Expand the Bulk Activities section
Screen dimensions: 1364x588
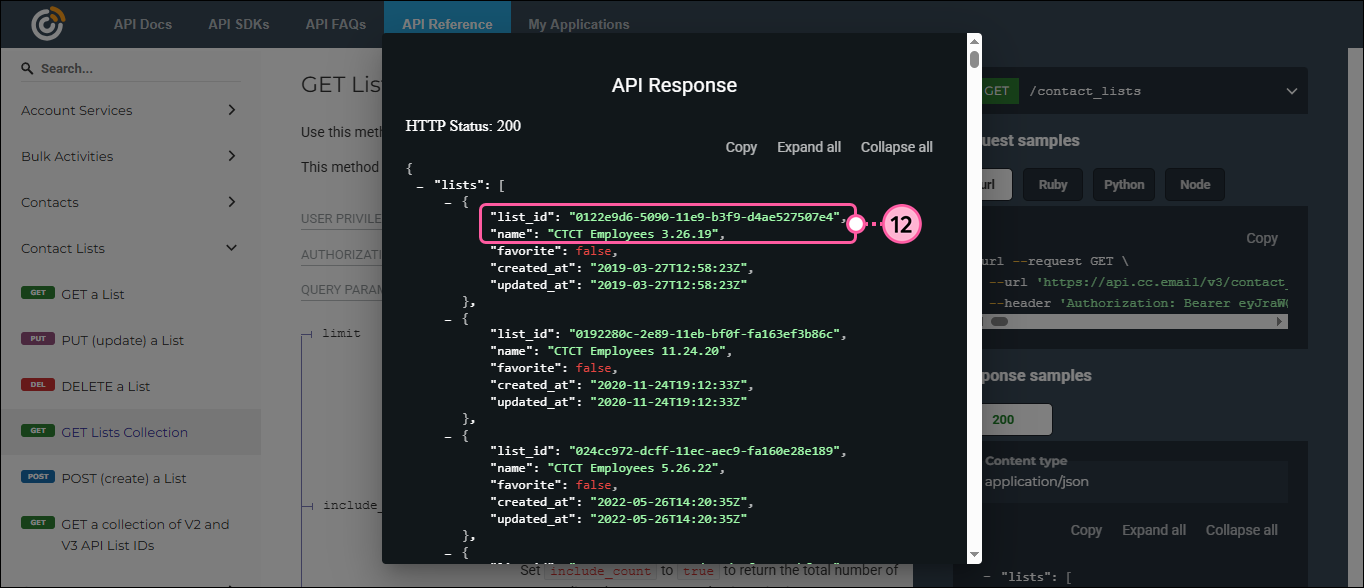point(130,156)
